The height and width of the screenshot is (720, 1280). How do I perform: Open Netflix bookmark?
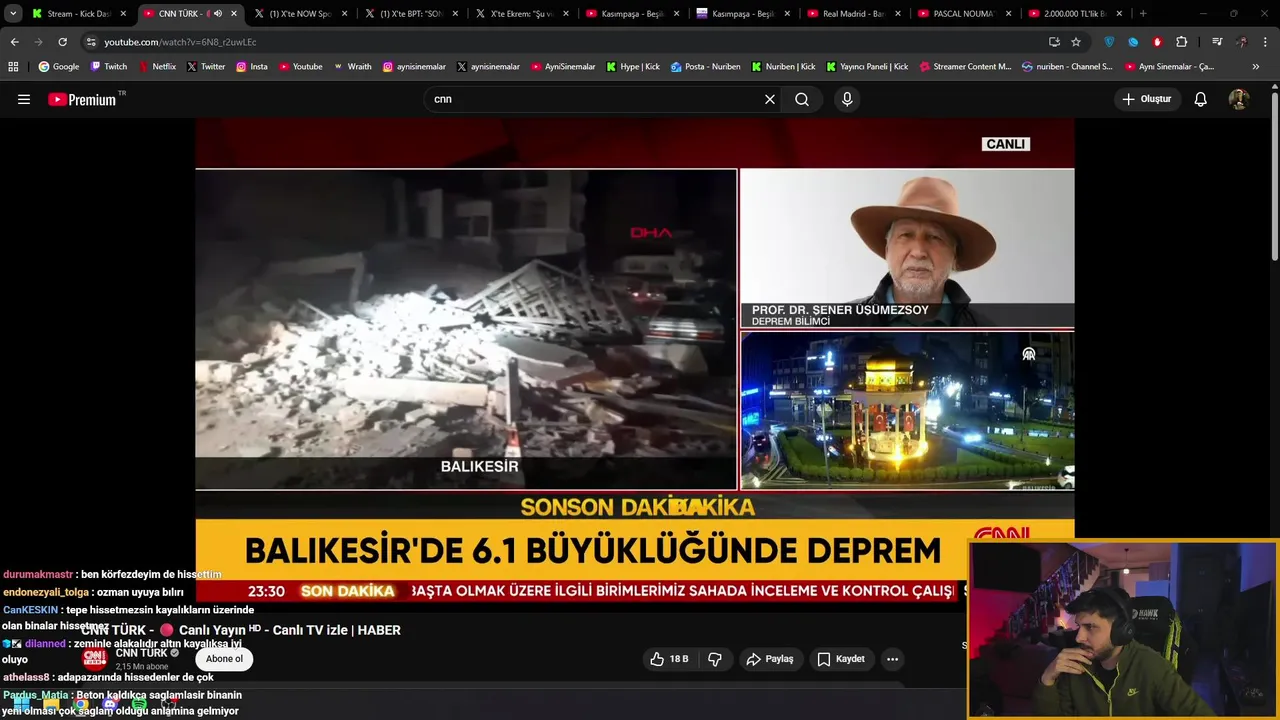pyautogui.click(x=157, y=66)
